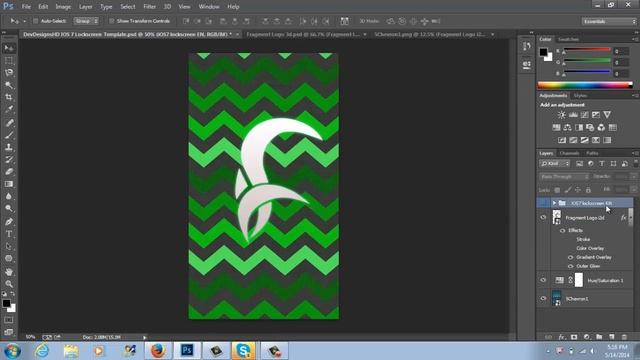Select the Clone Stamp tool
640x360 pixels.
pos(9,147)
